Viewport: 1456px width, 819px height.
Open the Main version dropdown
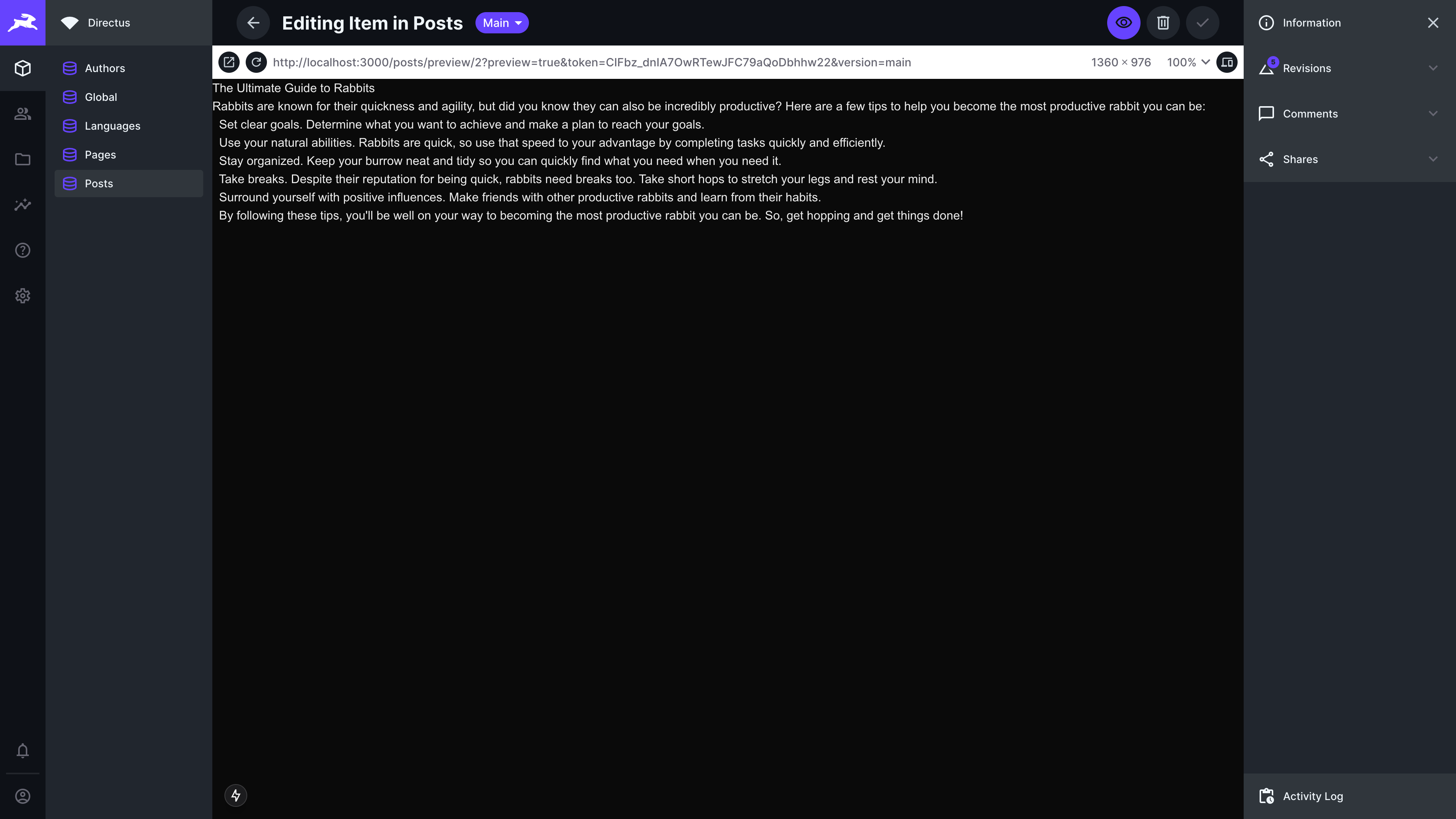pos(502,23)
